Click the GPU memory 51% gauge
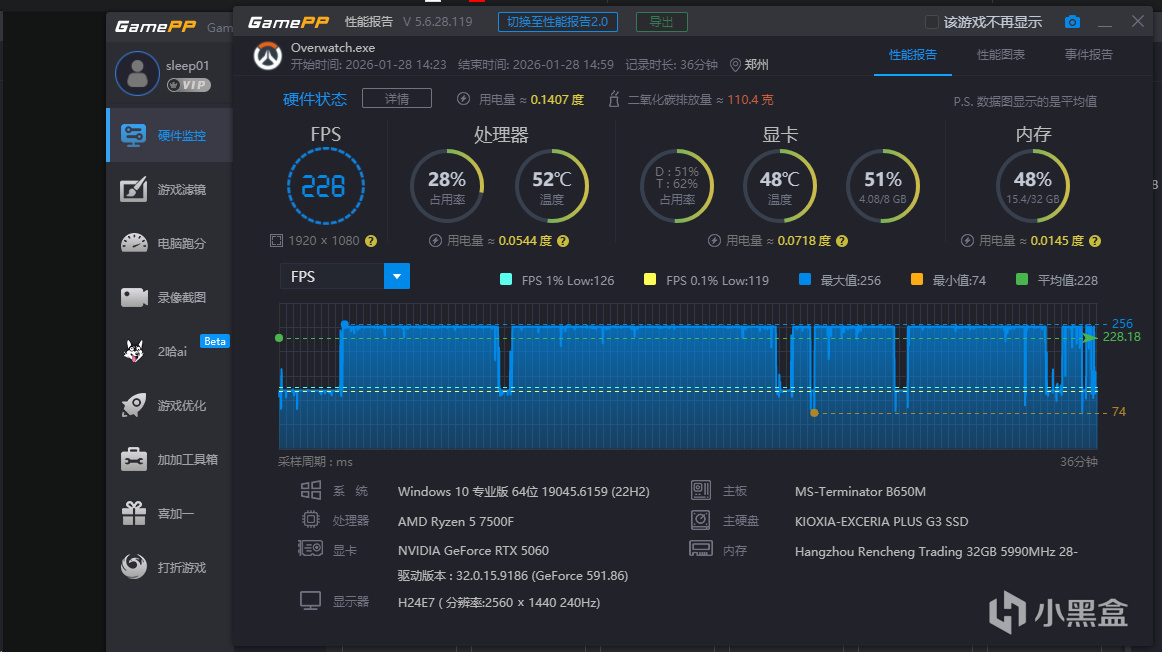The width and height of the screenshot is (1162, 652). pyautogui.click(x=883, y=186)
